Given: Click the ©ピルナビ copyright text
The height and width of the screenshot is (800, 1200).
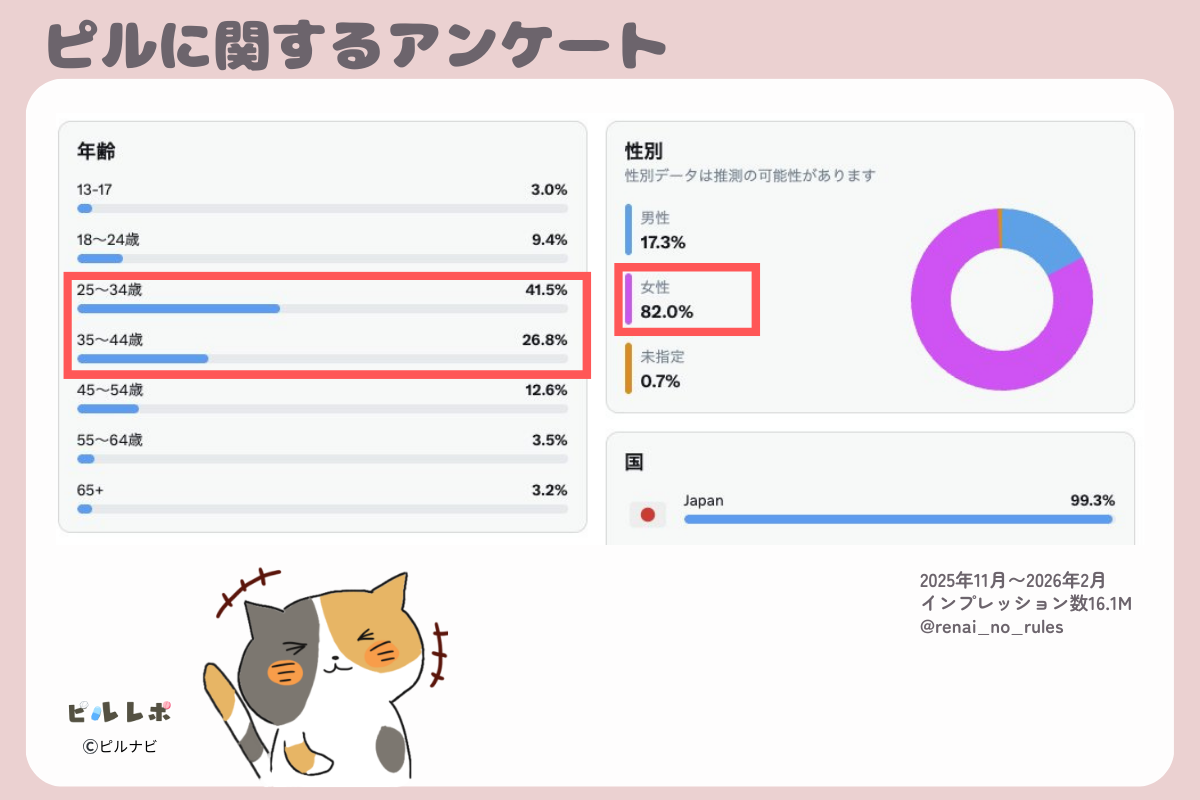Looking at the screenshot, I should point(120,746).
